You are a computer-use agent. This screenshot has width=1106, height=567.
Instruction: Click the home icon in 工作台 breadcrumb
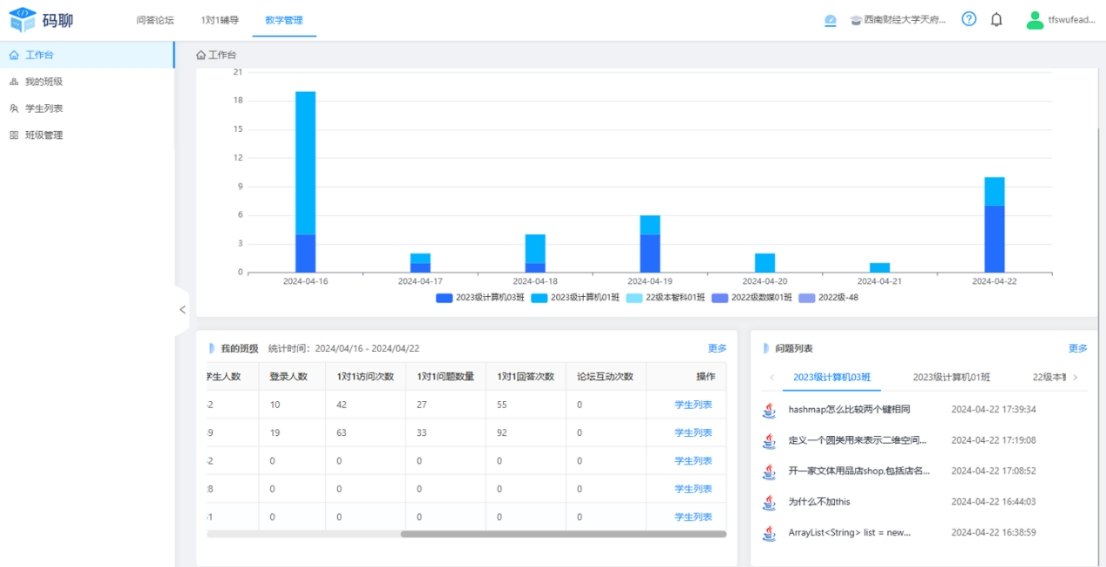201,55
